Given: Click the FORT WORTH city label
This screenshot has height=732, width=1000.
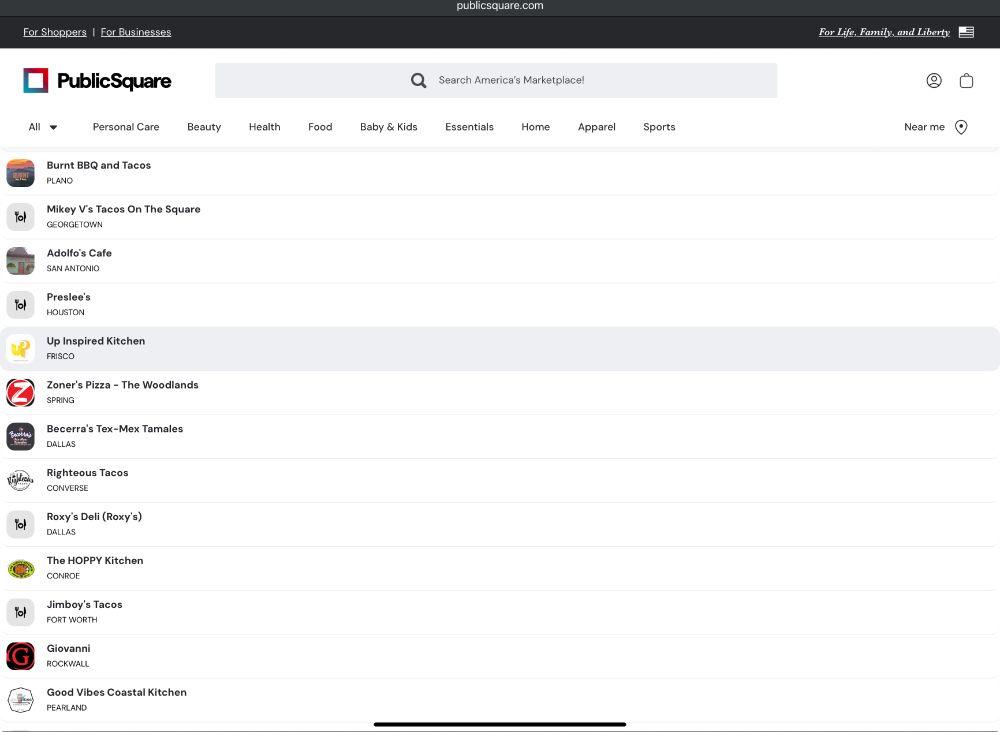Looking at the screenshot, I should pos(72,620).
